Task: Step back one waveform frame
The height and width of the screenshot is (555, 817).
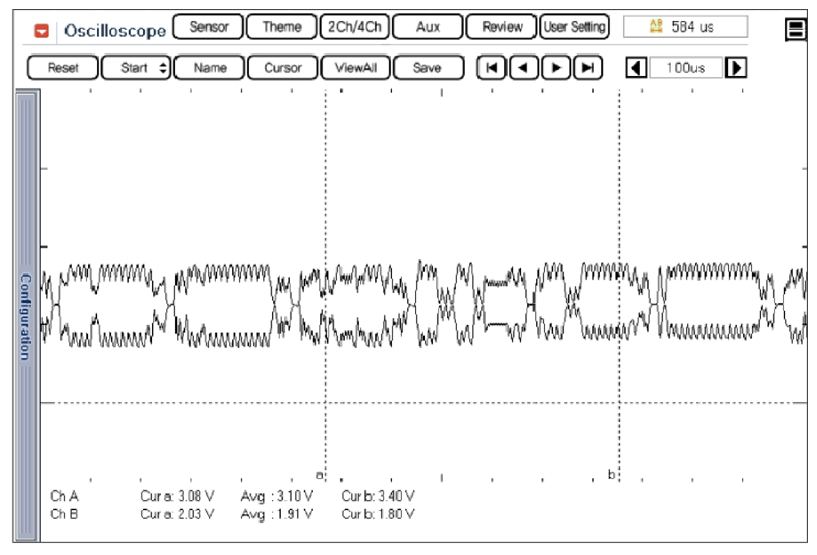Action: pyautogui.click(x=523, y=68)
